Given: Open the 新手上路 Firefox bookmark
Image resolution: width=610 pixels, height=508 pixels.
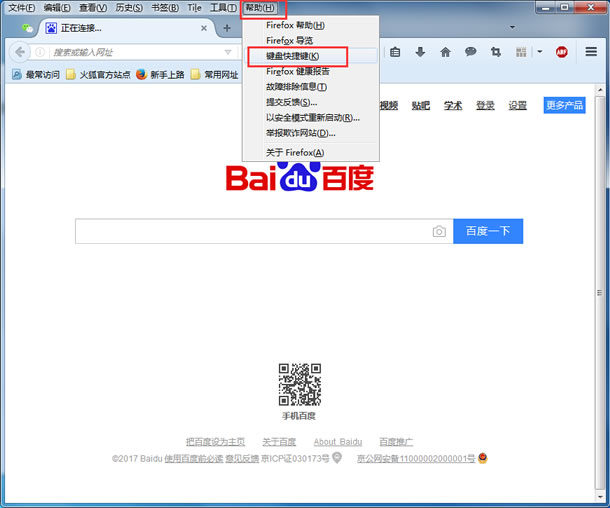Looking at the screenshot, I should click(x=160, y=75).
